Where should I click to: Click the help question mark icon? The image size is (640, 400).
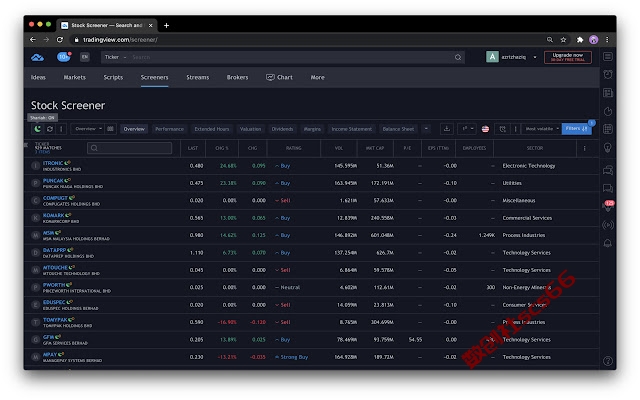(608, 361)
